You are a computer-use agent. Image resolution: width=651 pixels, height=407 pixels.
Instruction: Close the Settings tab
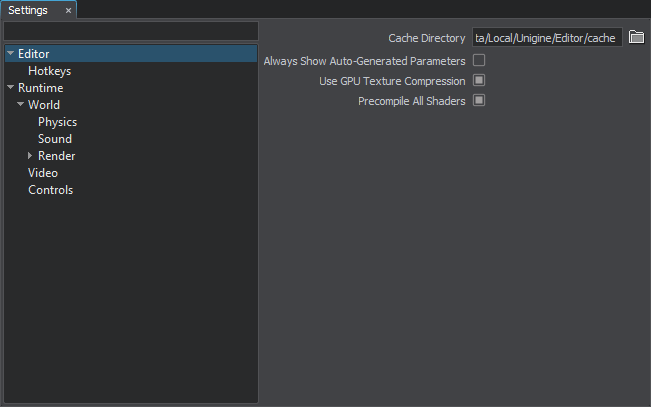[68, 10]
